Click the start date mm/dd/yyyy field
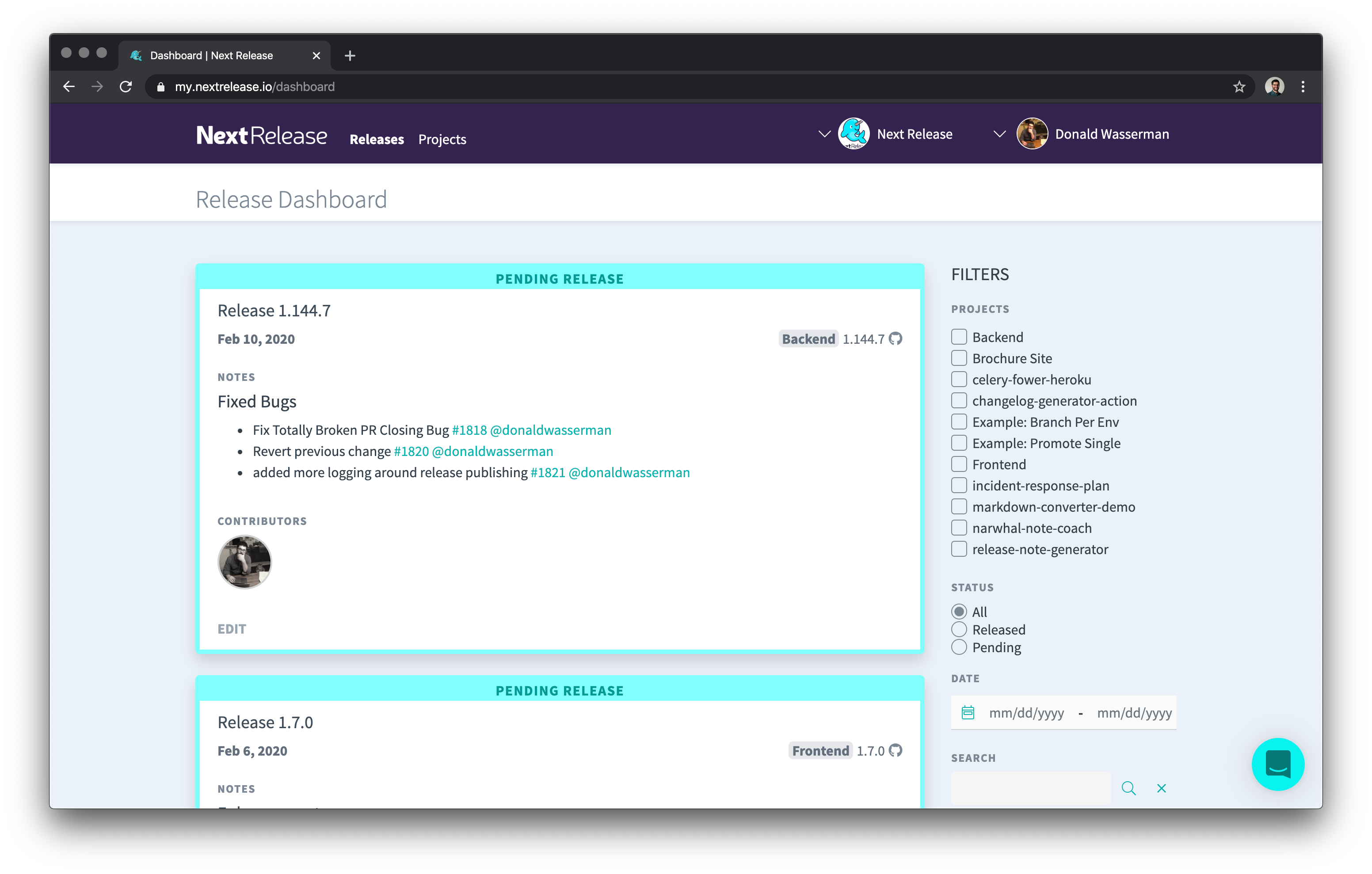This screenshot has width=1372, height=874. 1026,713
